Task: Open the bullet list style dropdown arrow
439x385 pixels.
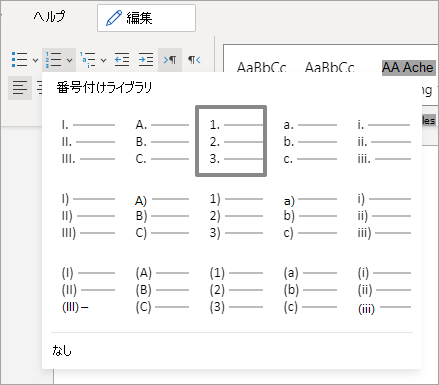Action: point(35,60)
